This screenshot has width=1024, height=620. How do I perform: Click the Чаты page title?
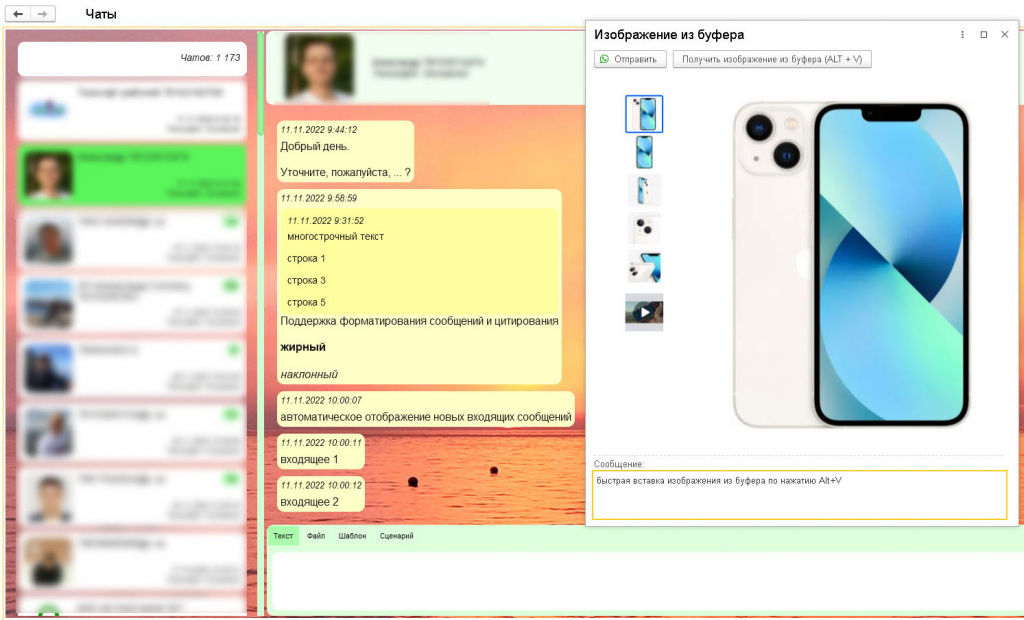pyautogui.click(x=101, y=14)
